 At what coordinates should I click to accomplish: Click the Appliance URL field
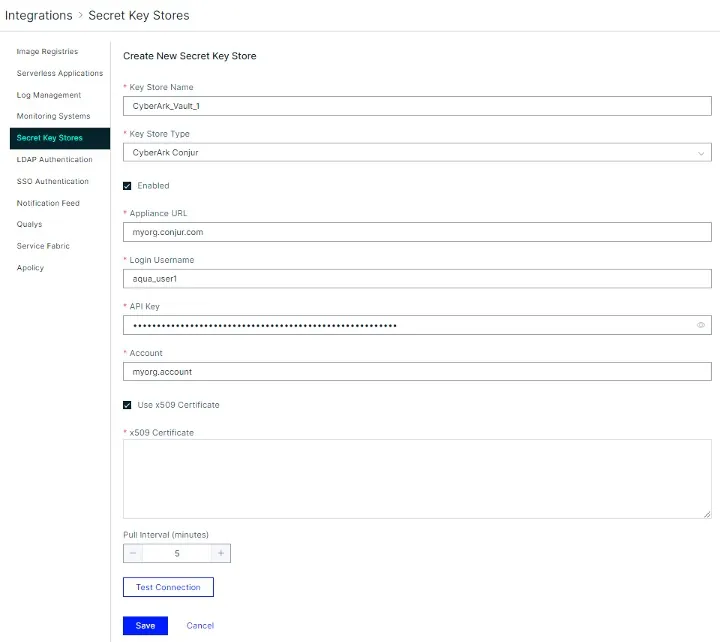click(x=417, y=232)
